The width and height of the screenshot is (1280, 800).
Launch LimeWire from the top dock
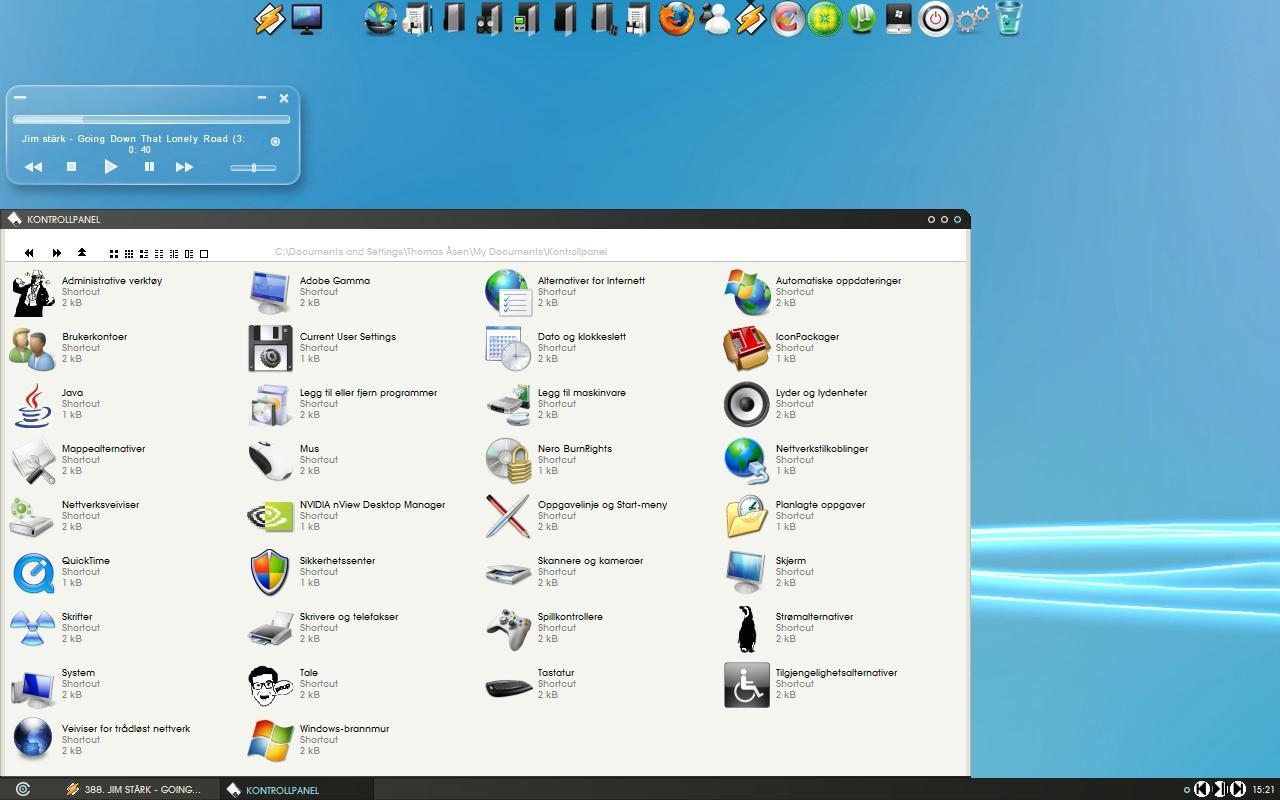(825, 19)
